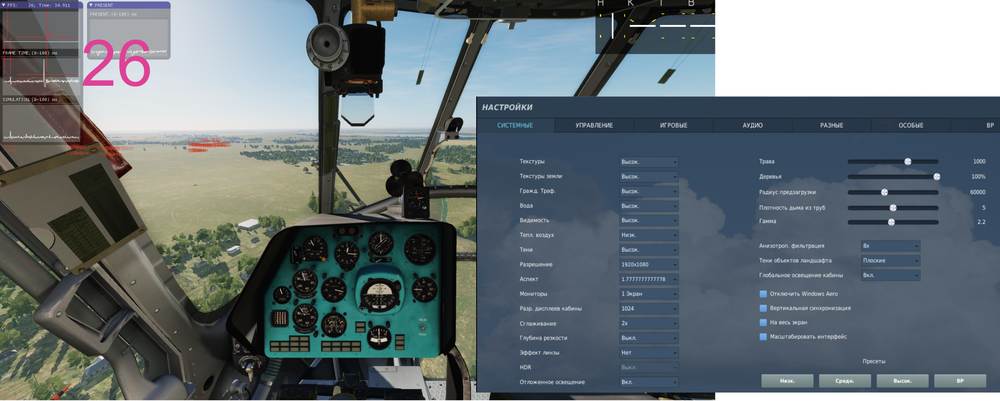1000x401 pixels.
Task: Expand the Разрешение 1920x1080 dropdown
Action: pyautogui.click(x=649, y=265)
